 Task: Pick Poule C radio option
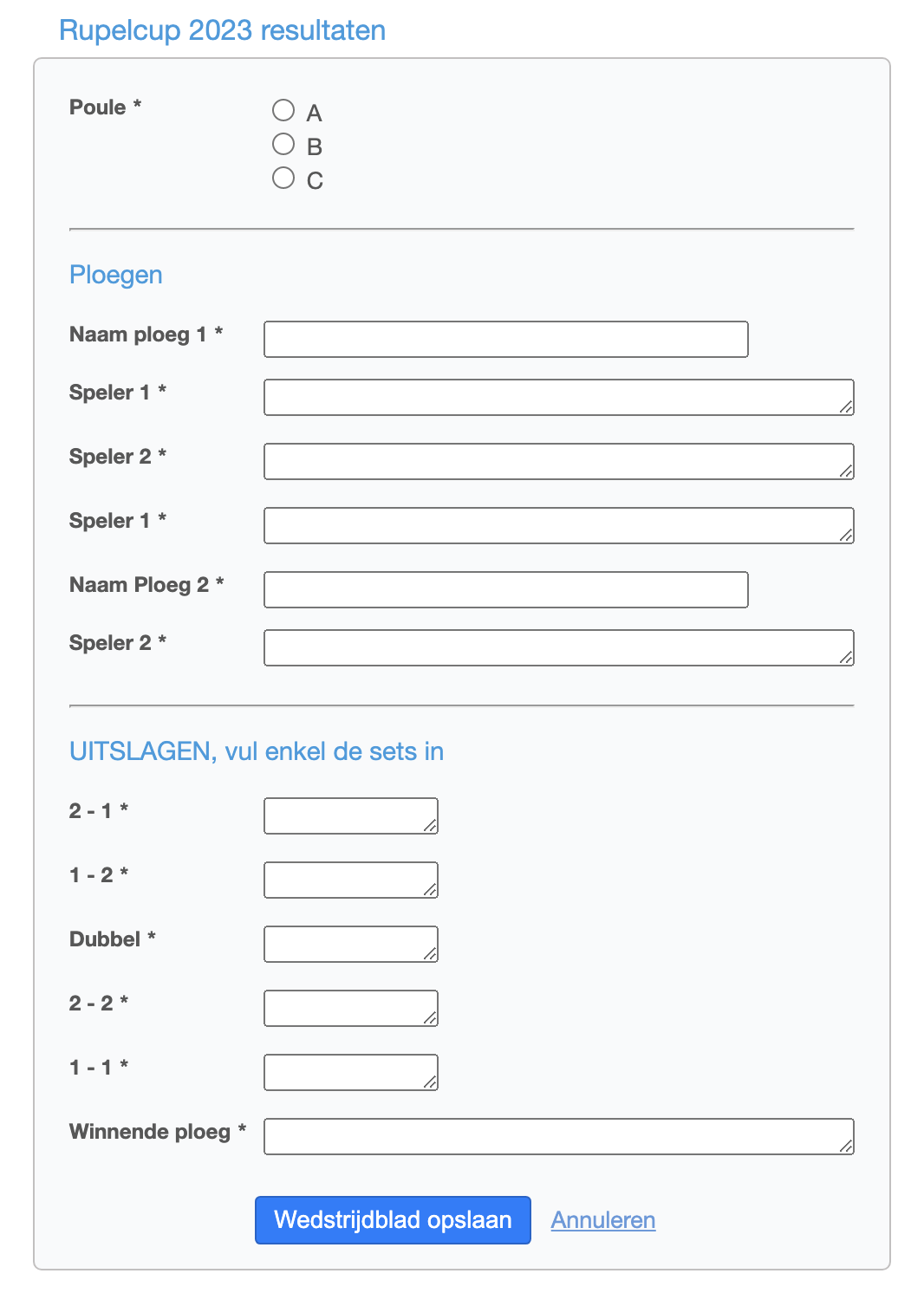283,178
